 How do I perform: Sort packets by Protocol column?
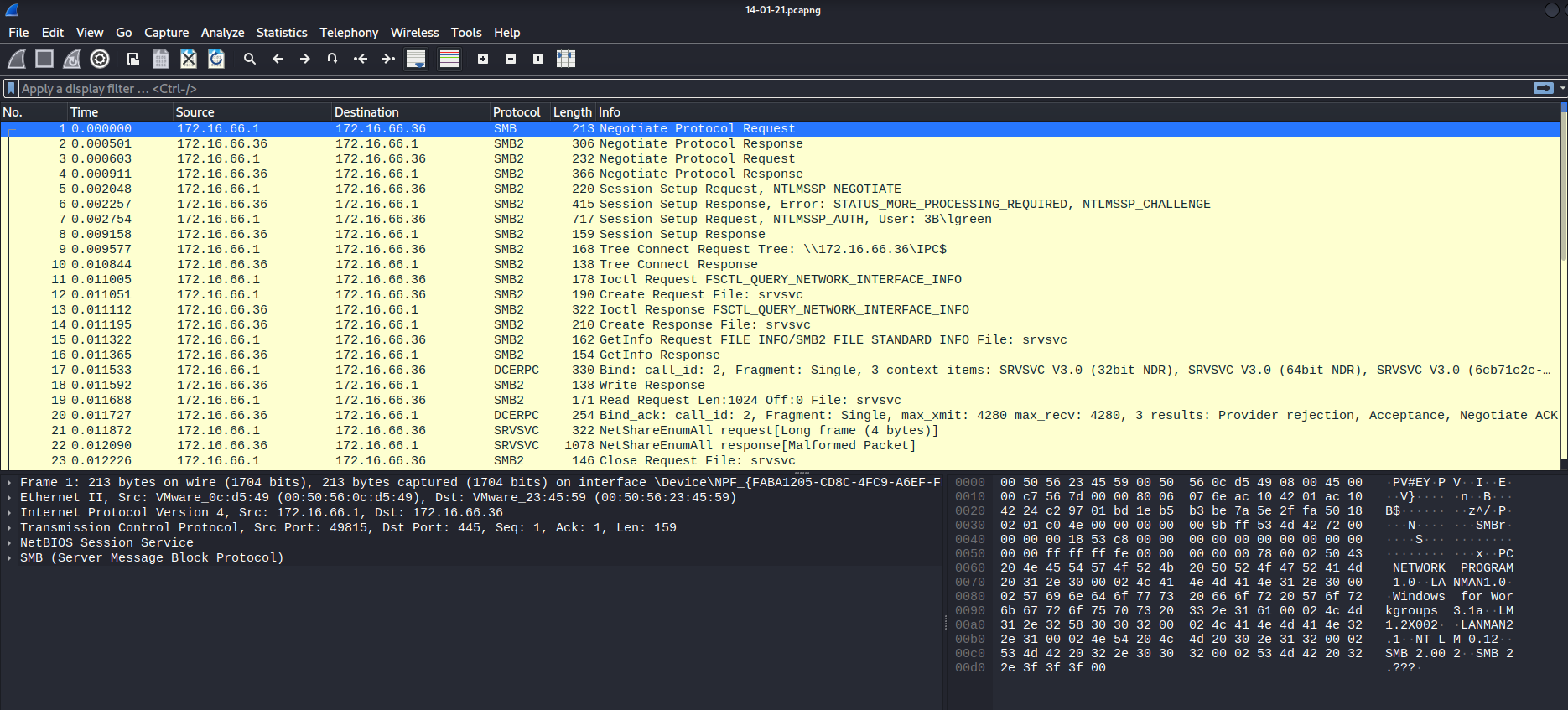pos(519,112)
